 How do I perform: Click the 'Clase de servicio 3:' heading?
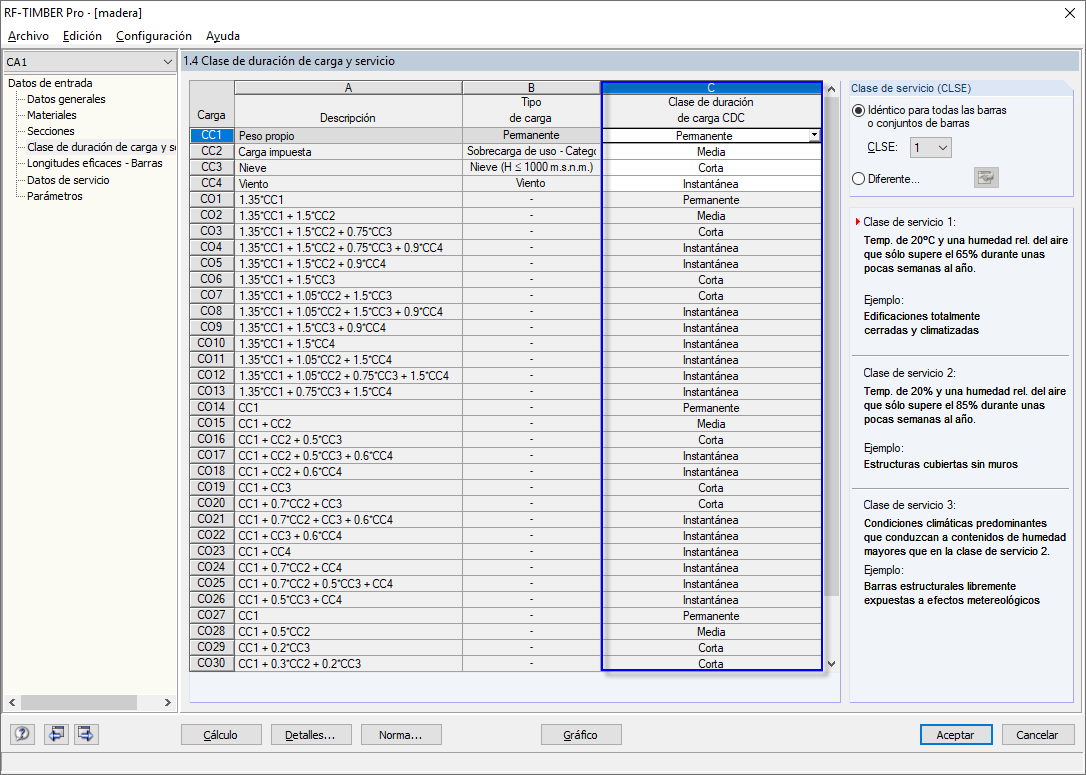909,505
